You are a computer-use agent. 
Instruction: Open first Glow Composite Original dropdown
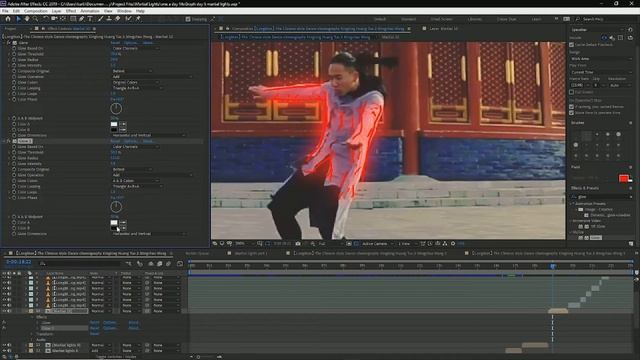(132, 71)
